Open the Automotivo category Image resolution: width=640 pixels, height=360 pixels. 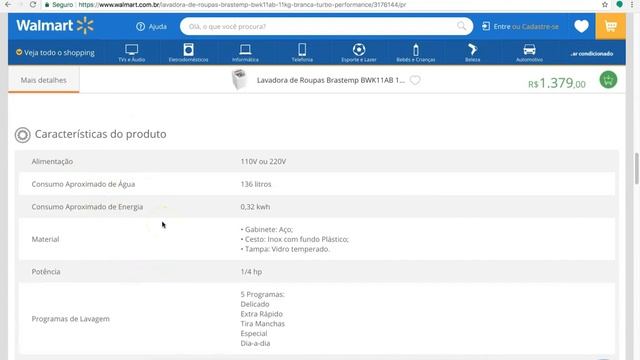click(x=529, y=53)
